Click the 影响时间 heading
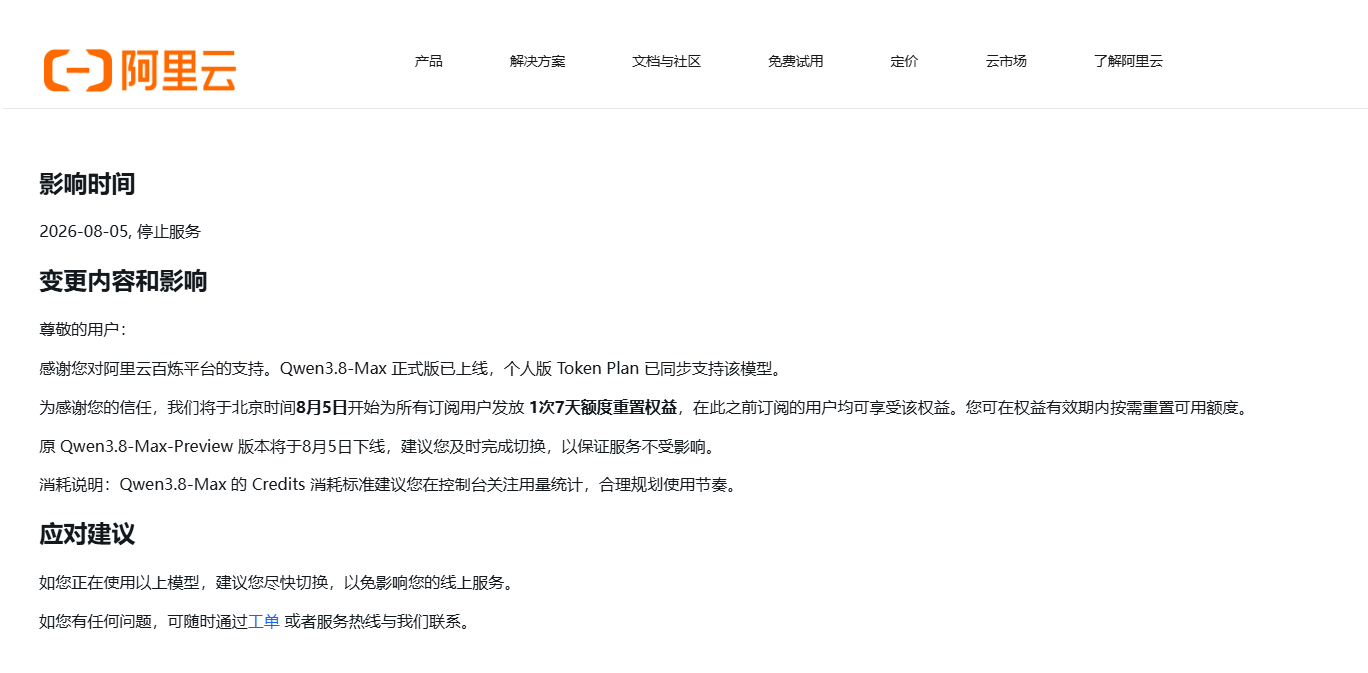 pos(87,184)
